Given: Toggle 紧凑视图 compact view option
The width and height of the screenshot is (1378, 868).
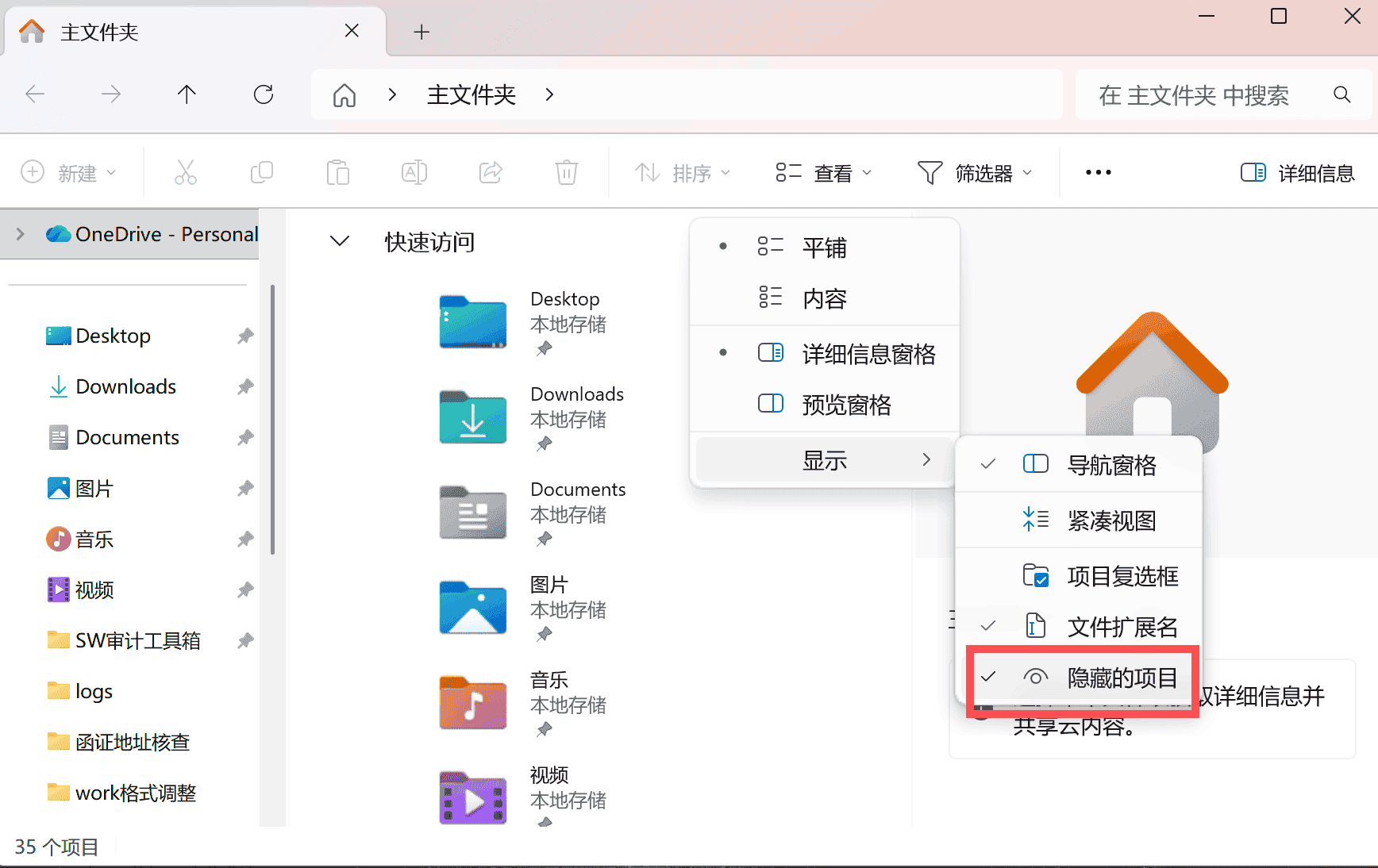Looking at the screenshot, I should [x=1080, y=520].
